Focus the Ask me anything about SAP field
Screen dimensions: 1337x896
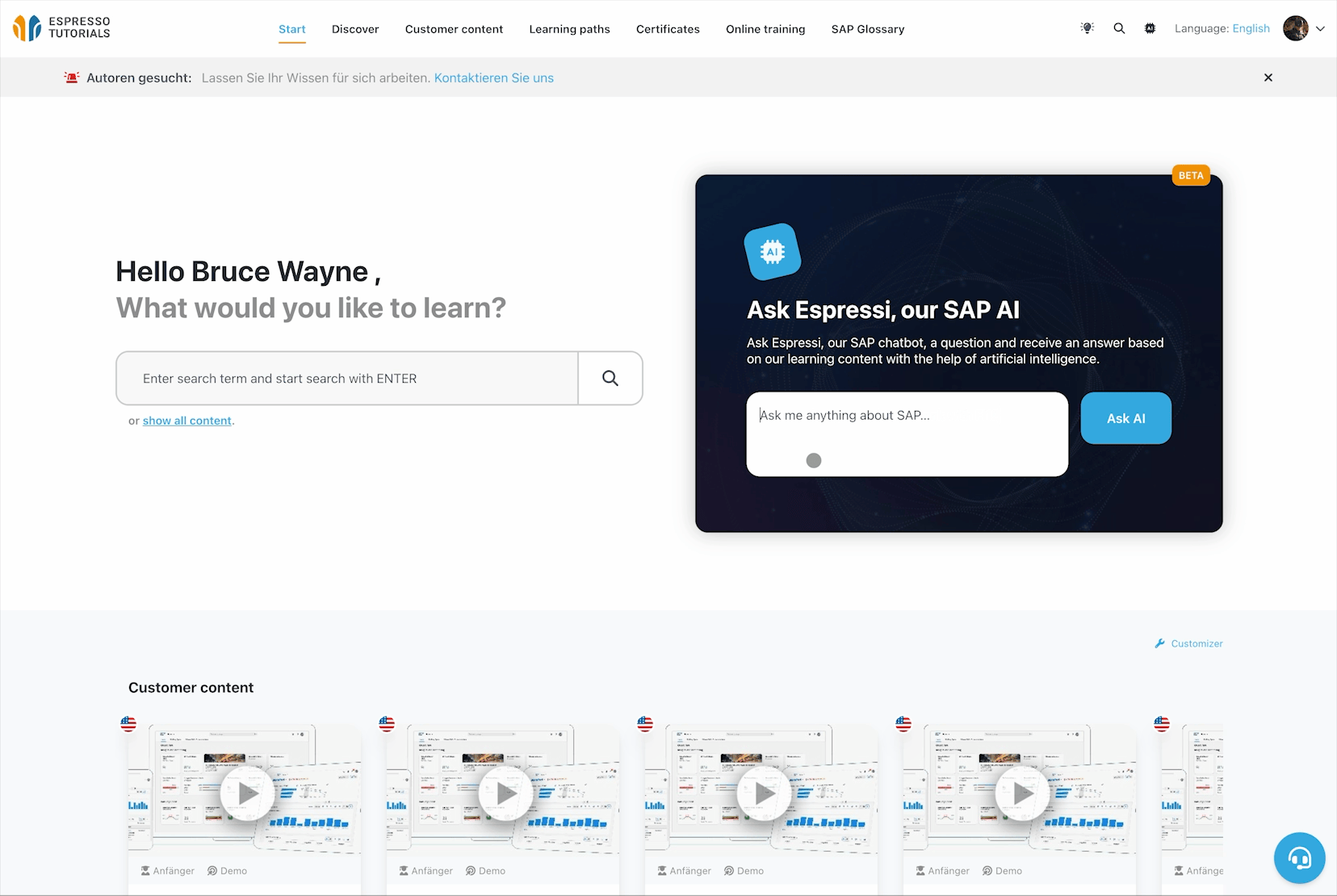click(x=907, y=434)
